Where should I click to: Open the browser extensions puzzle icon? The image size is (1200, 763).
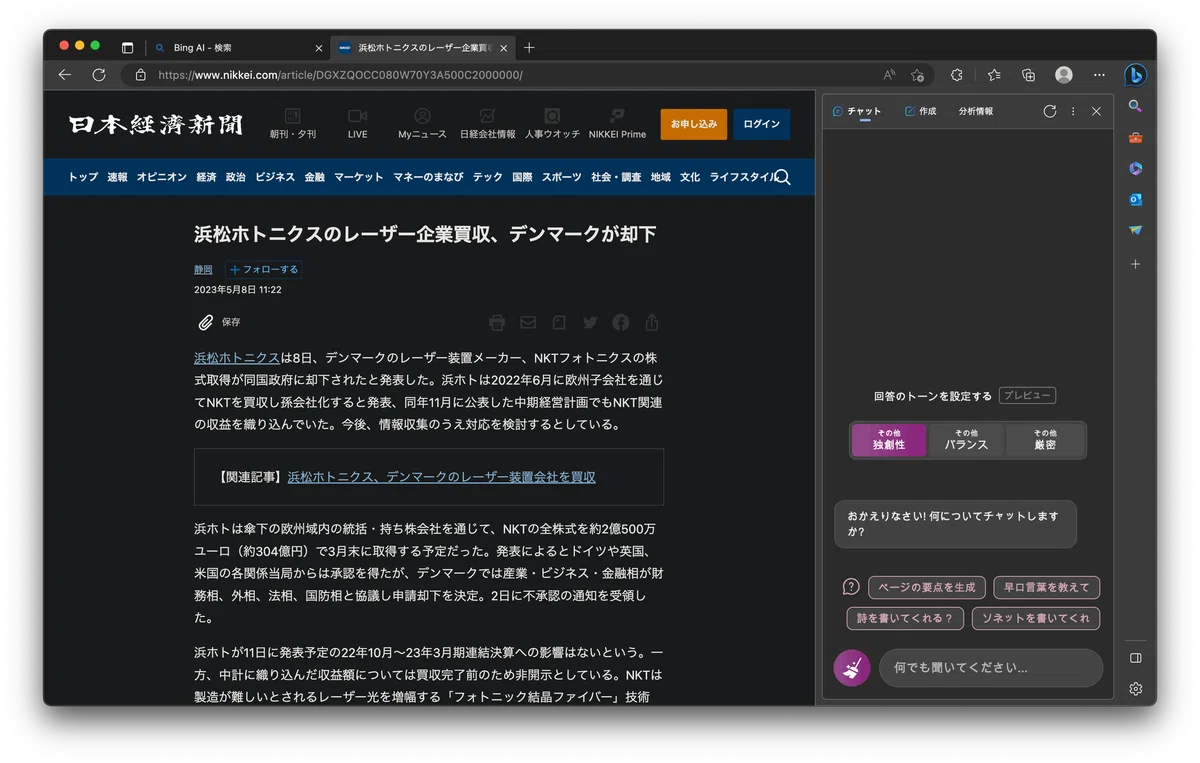click(x=957, y=75)
